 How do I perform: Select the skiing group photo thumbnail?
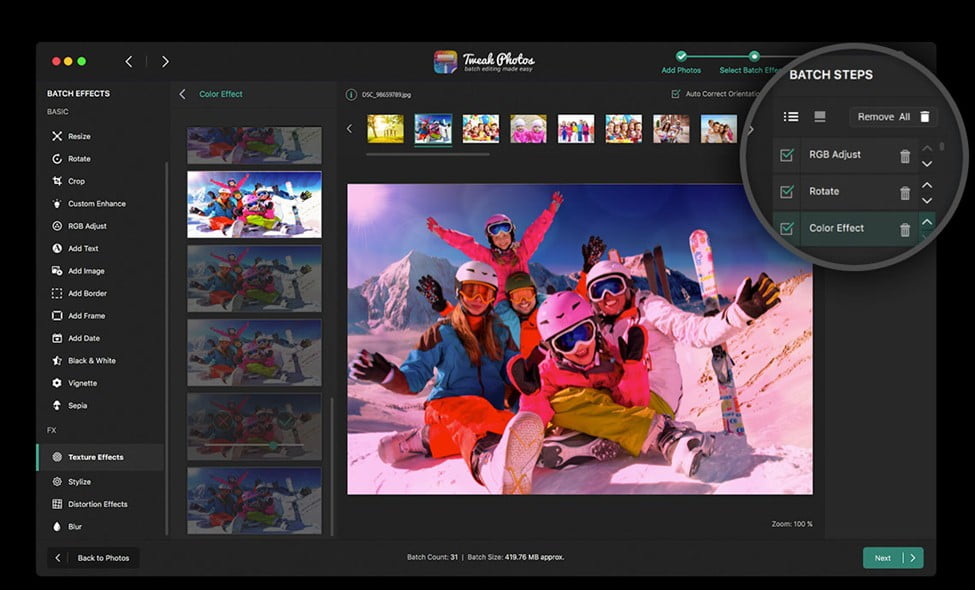coord(433,129)
